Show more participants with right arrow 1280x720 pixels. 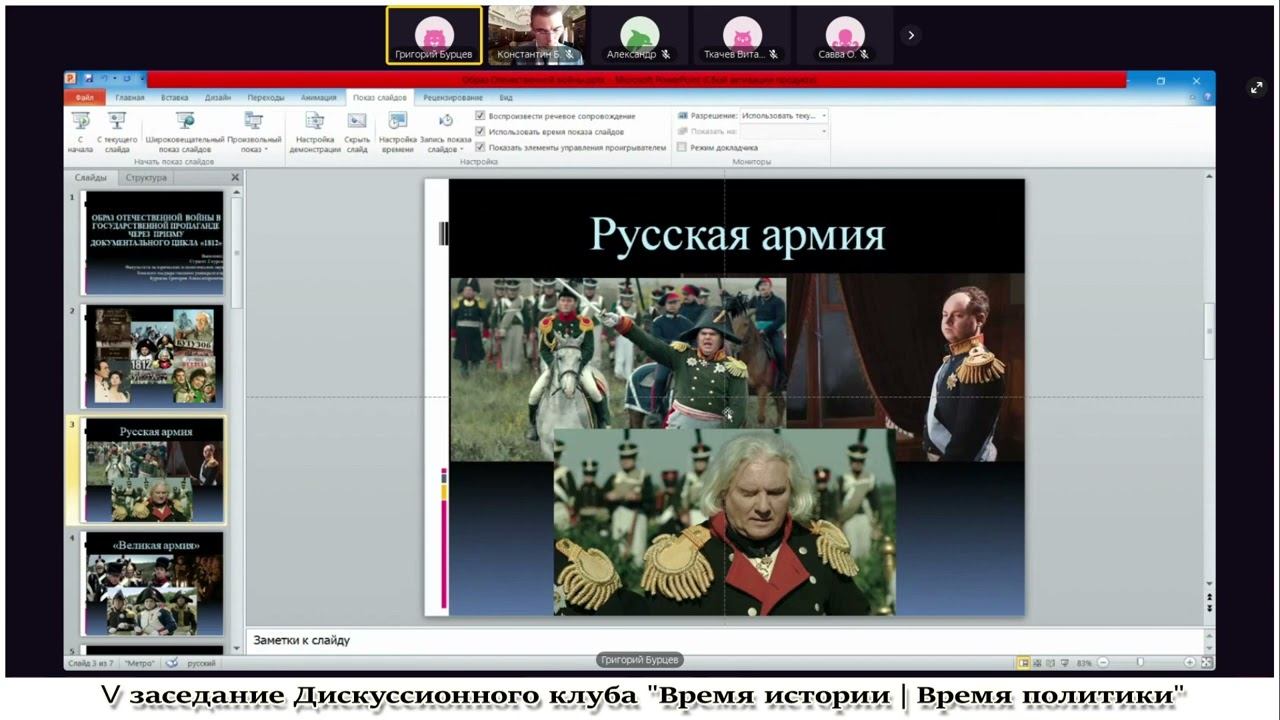[910, 35]
